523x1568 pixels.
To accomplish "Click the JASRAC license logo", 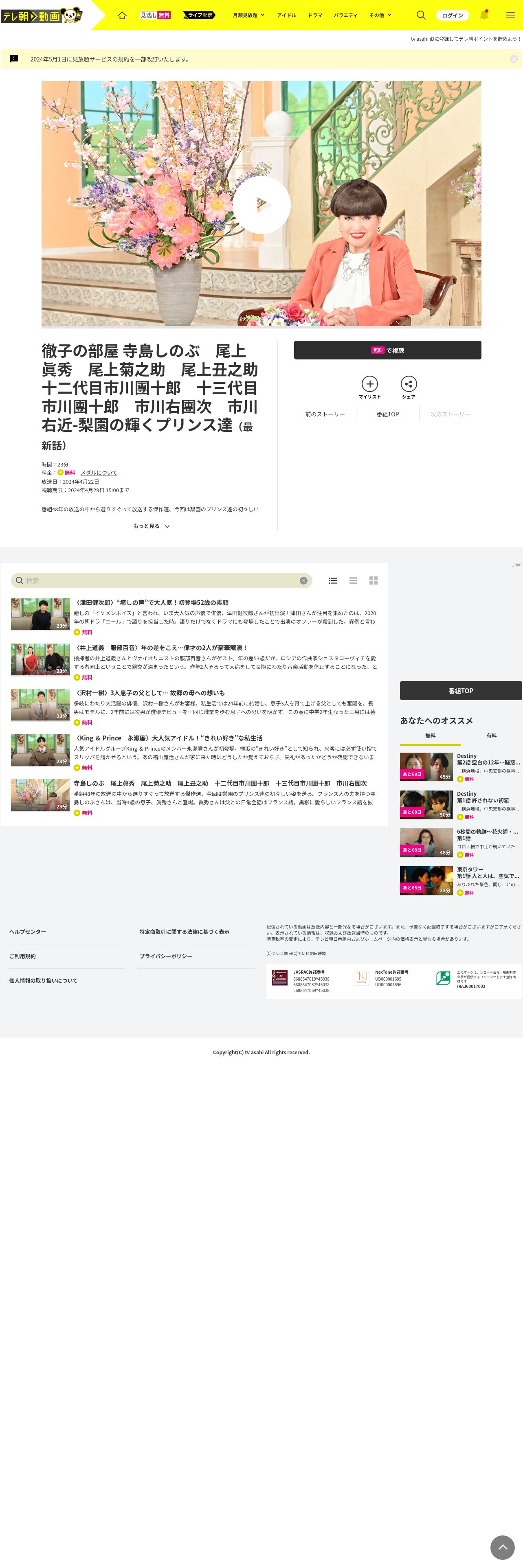I will tap(279, 978).
